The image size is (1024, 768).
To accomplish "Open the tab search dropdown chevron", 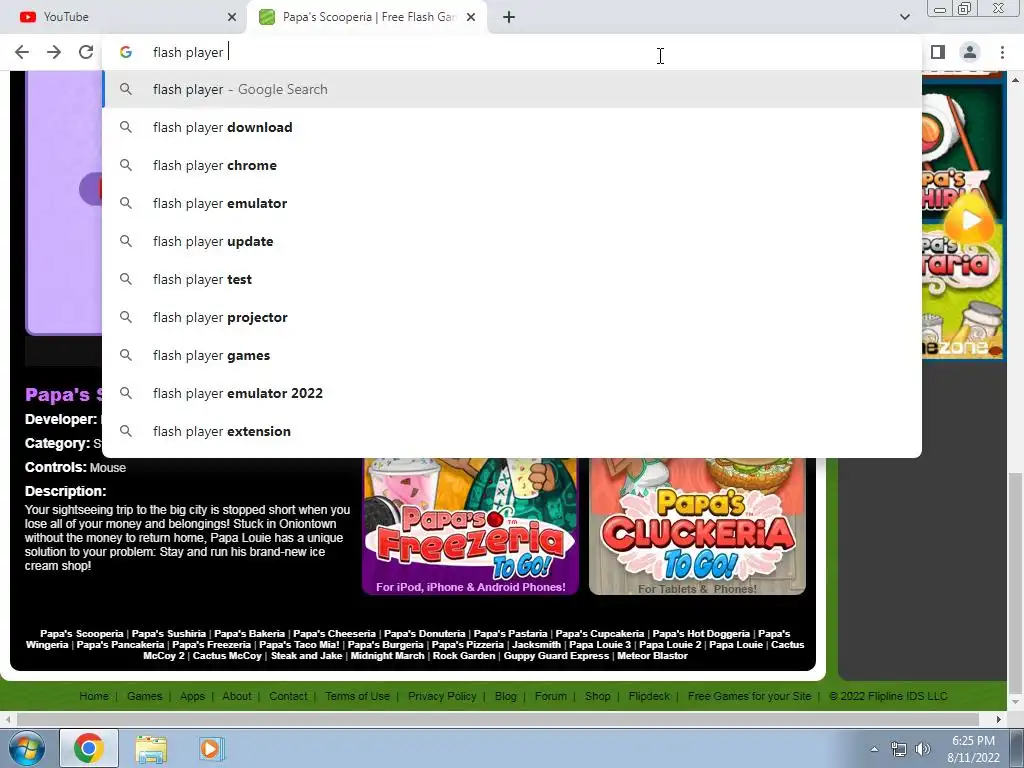I will click(x=904, y=17).
